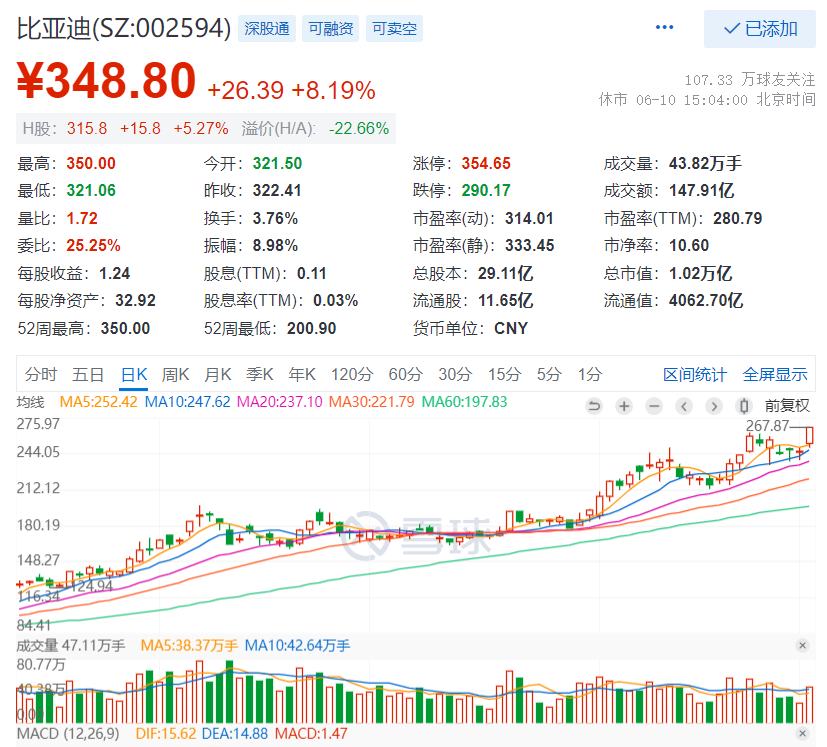Click the volume MA10:42.64万手 label
Screen dimensions: 827x747
297,646
